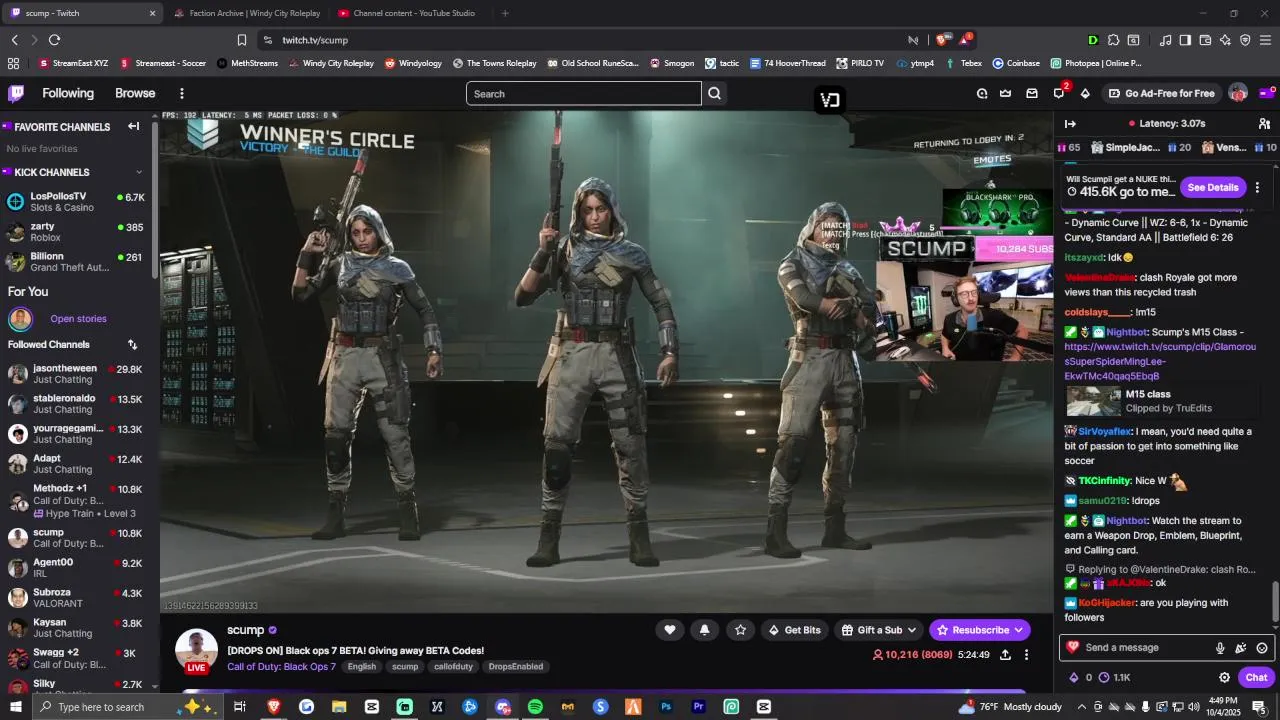Image resolution: width=1280 pixels, height=720 pixels.
Task: Open the Bits diamond icon in the header
Action: [1085, 93]
